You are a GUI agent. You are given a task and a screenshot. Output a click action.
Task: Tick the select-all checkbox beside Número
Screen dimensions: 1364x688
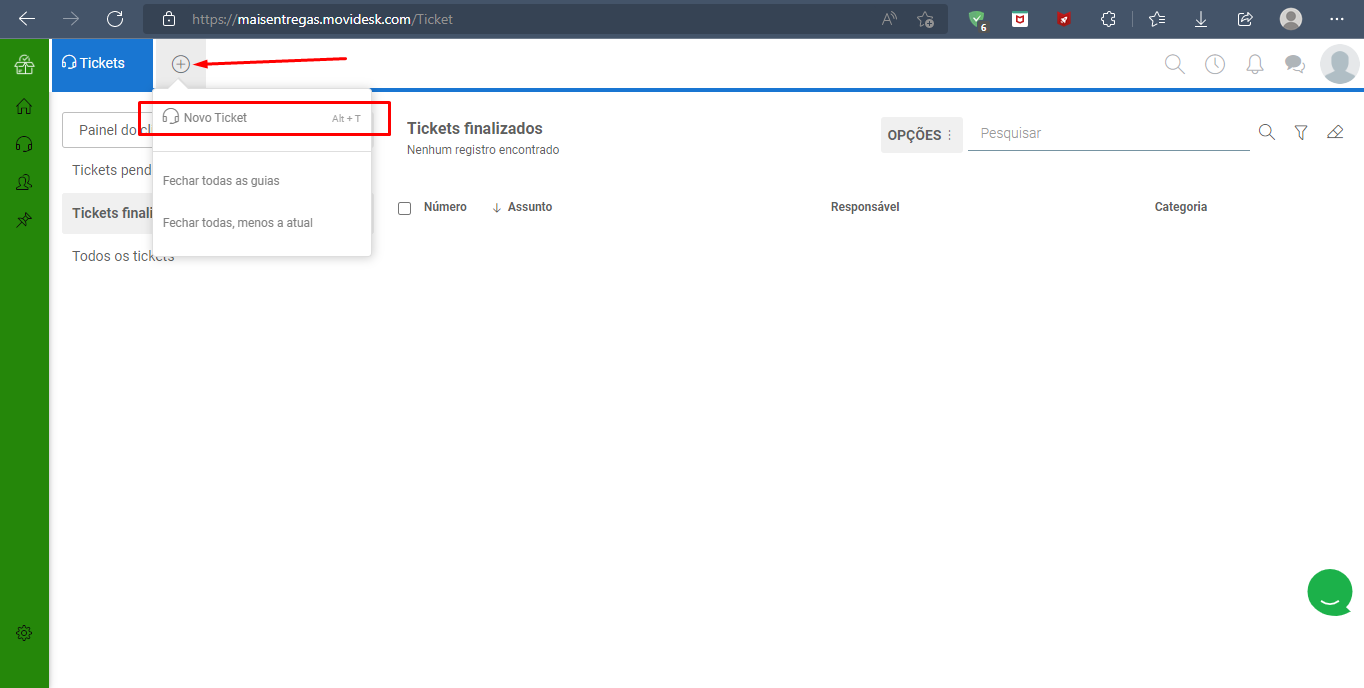405,208
